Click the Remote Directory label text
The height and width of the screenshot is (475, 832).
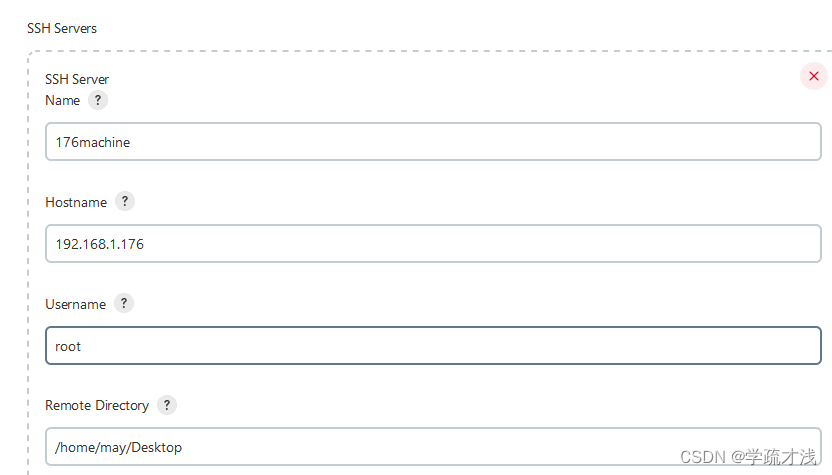[97, 405]
